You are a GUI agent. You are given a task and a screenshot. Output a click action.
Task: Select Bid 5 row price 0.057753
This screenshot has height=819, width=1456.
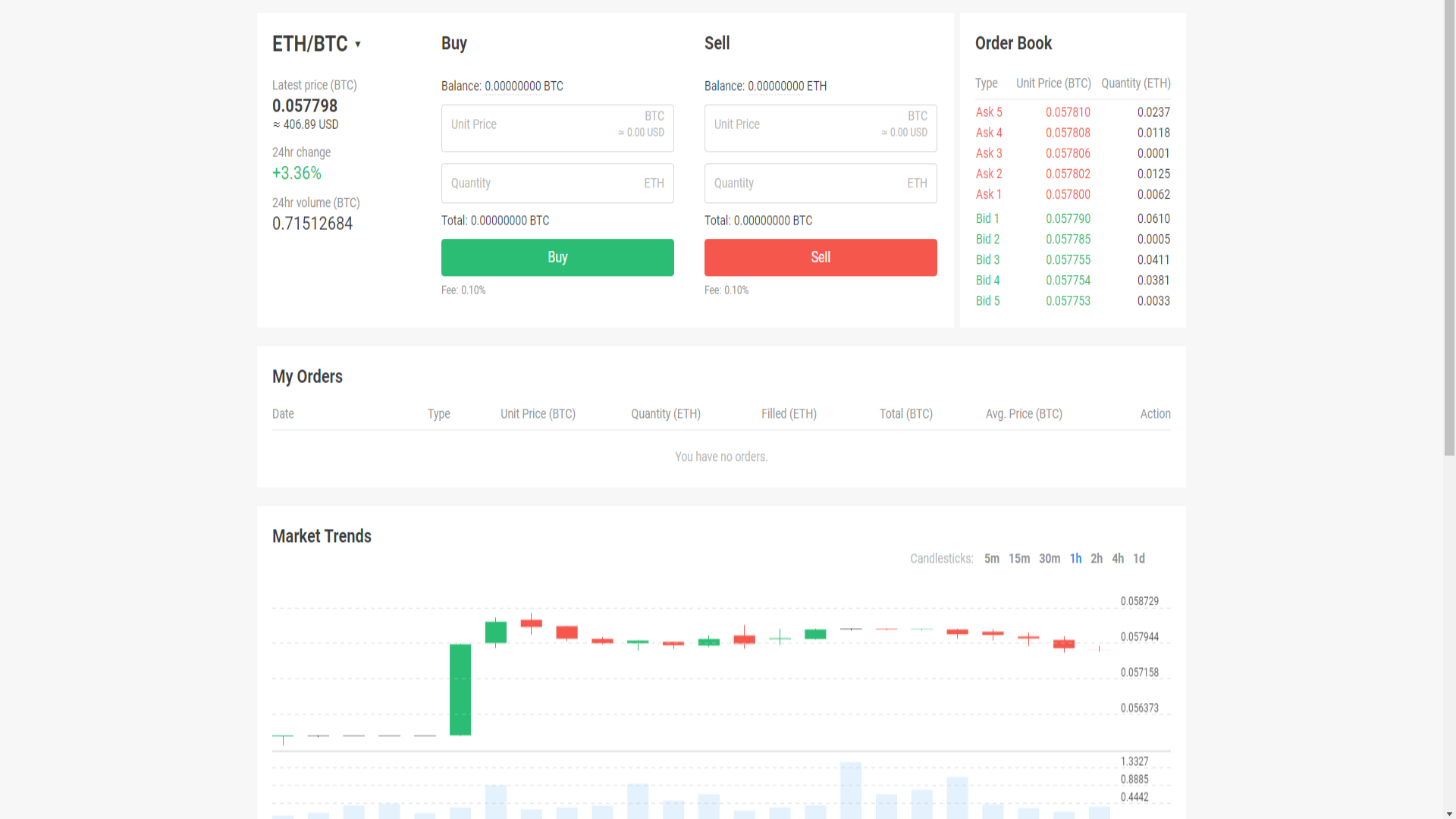[x=1068, y=301]
